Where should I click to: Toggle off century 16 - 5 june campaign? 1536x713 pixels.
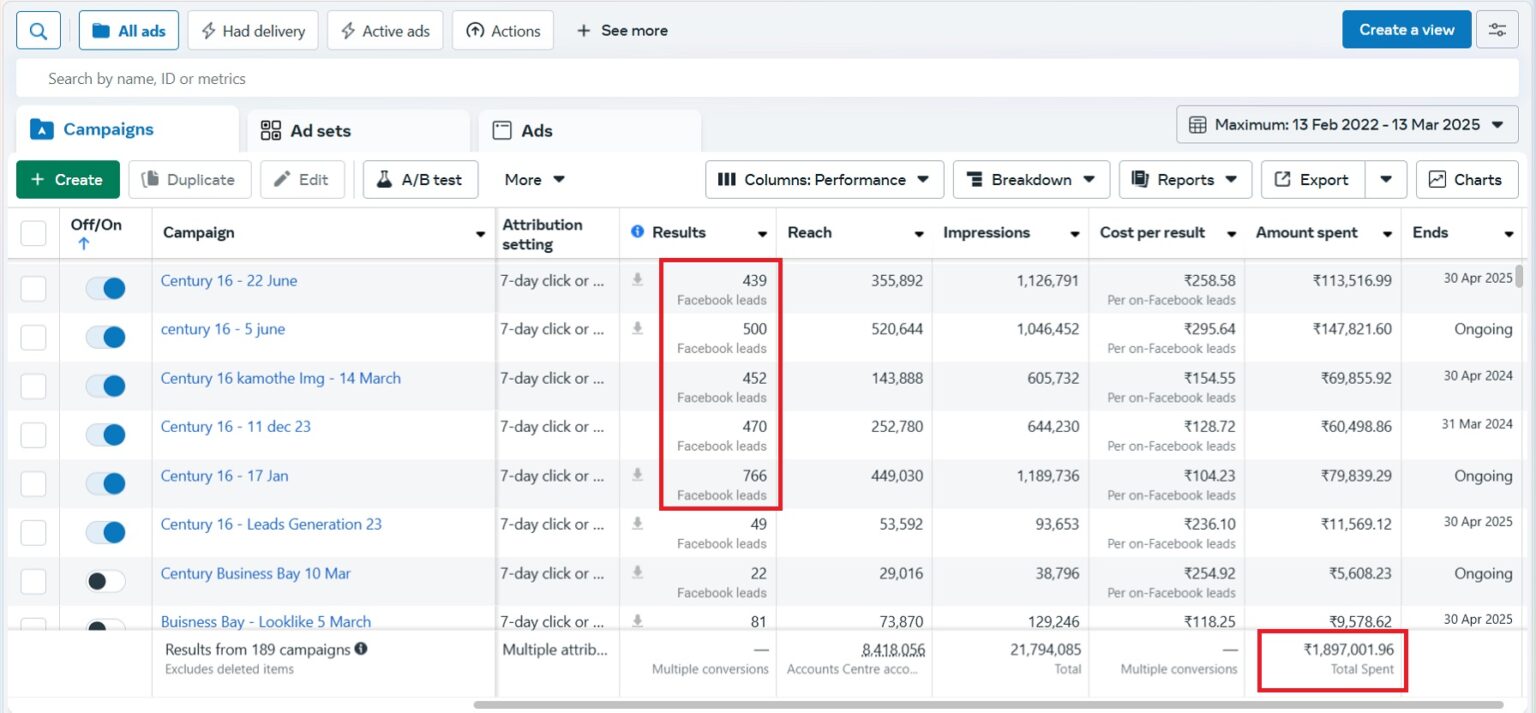(x=105, y=337)
